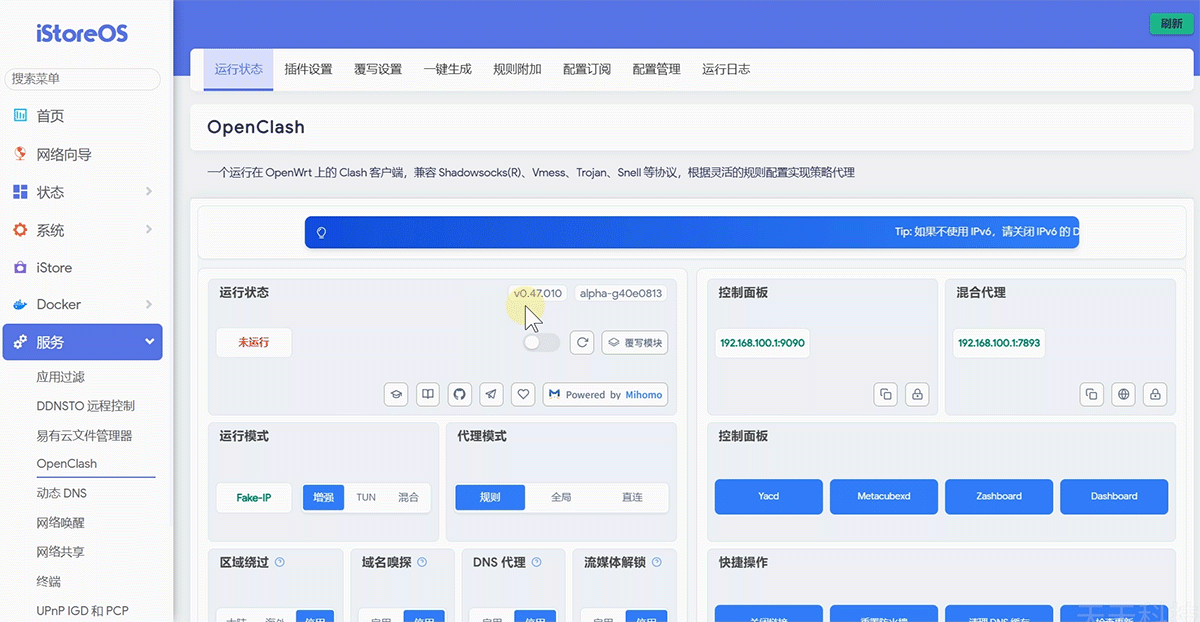The width and height of the screenshot is (1200, 622).
Task: Select 全局 proxy mode
Action: click(561, 497)
